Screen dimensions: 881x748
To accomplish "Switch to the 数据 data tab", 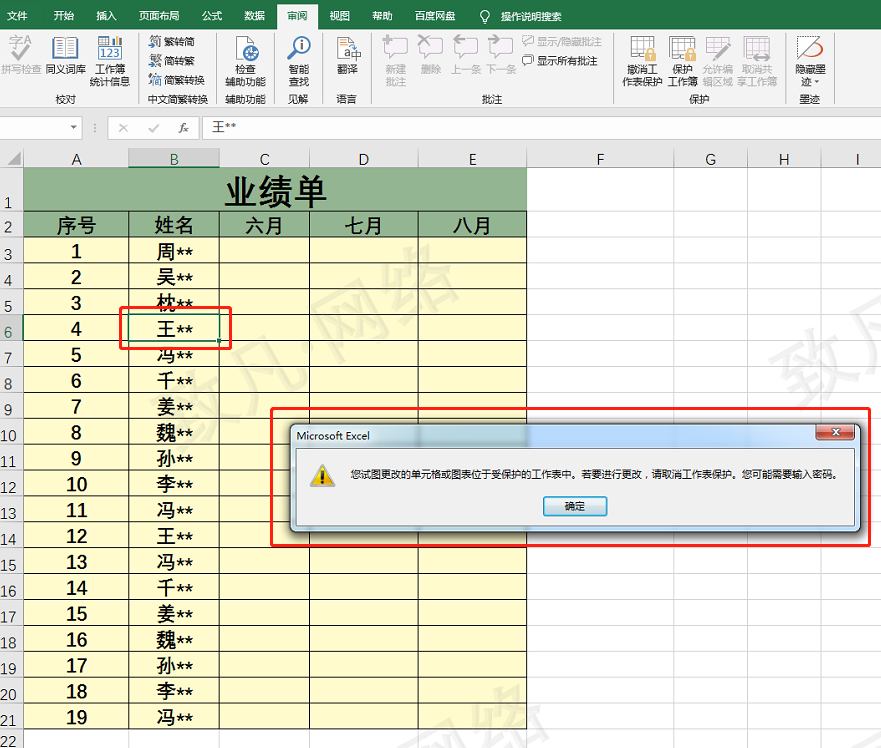I will [x=255, y=16].
